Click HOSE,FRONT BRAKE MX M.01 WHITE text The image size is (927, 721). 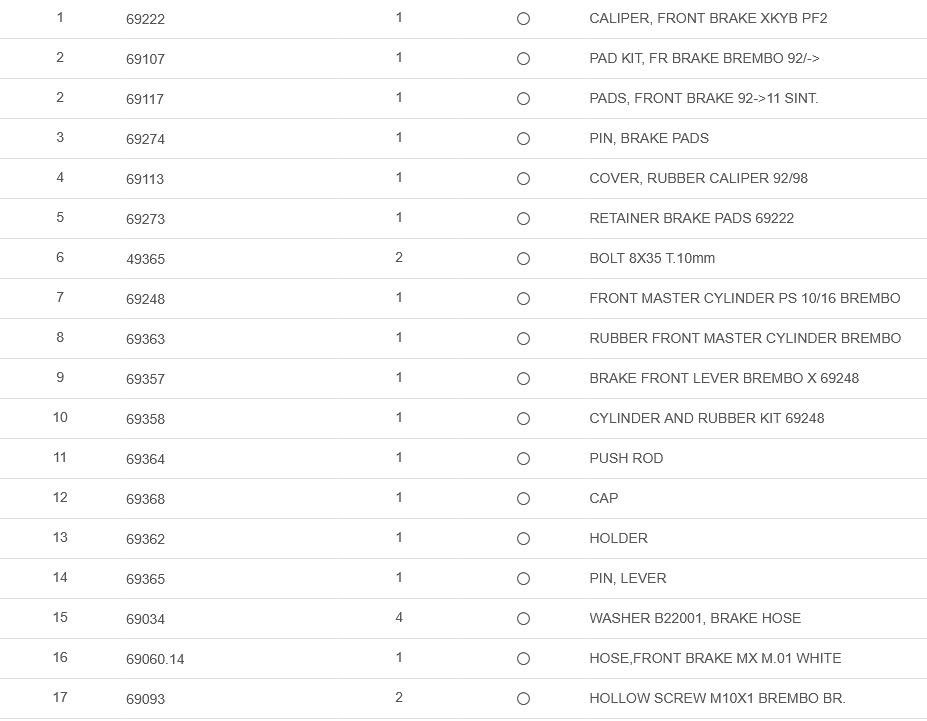(x=715, y=658)
